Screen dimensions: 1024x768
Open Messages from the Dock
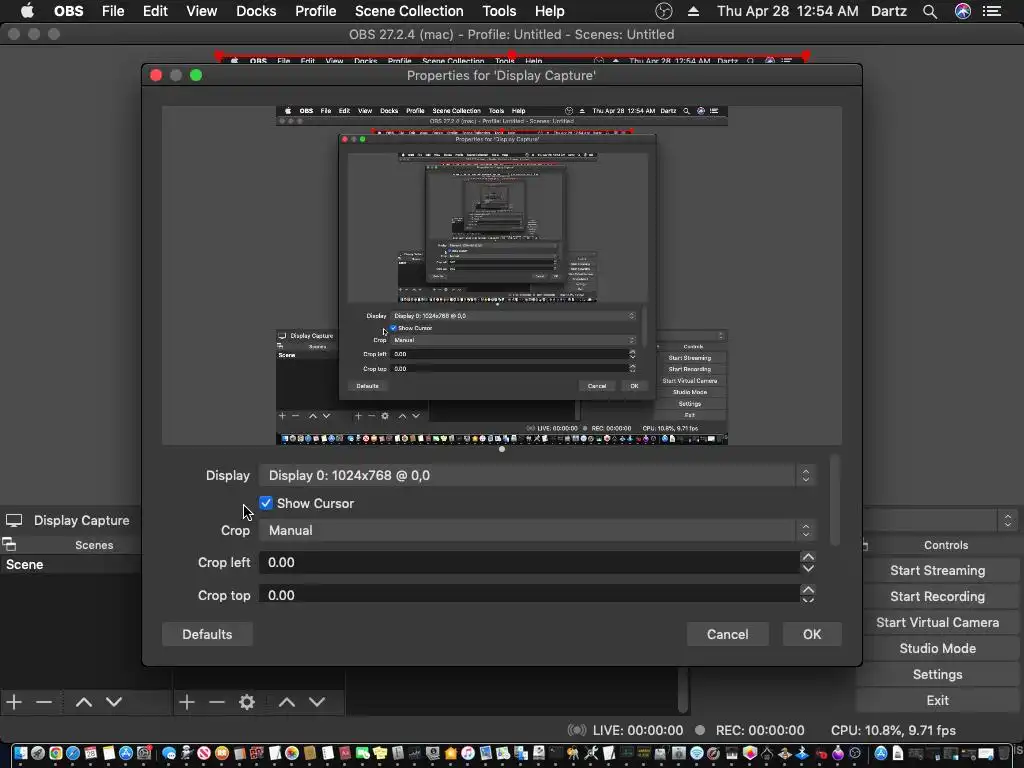tap(169, 753)
